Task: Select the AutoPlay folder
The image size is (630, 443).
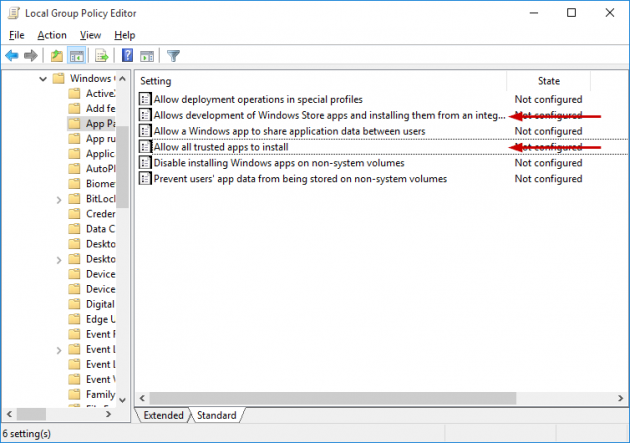Action: click(92, 169)
